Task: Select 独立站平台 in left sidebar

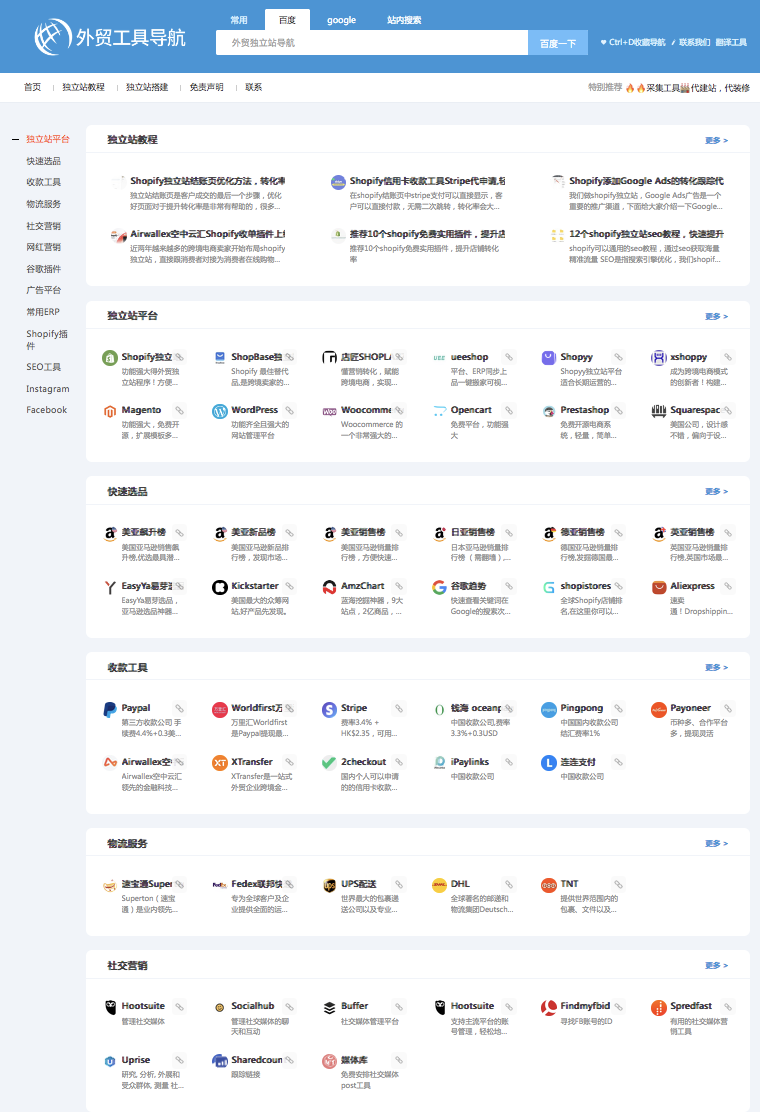Action: (48, 139)
